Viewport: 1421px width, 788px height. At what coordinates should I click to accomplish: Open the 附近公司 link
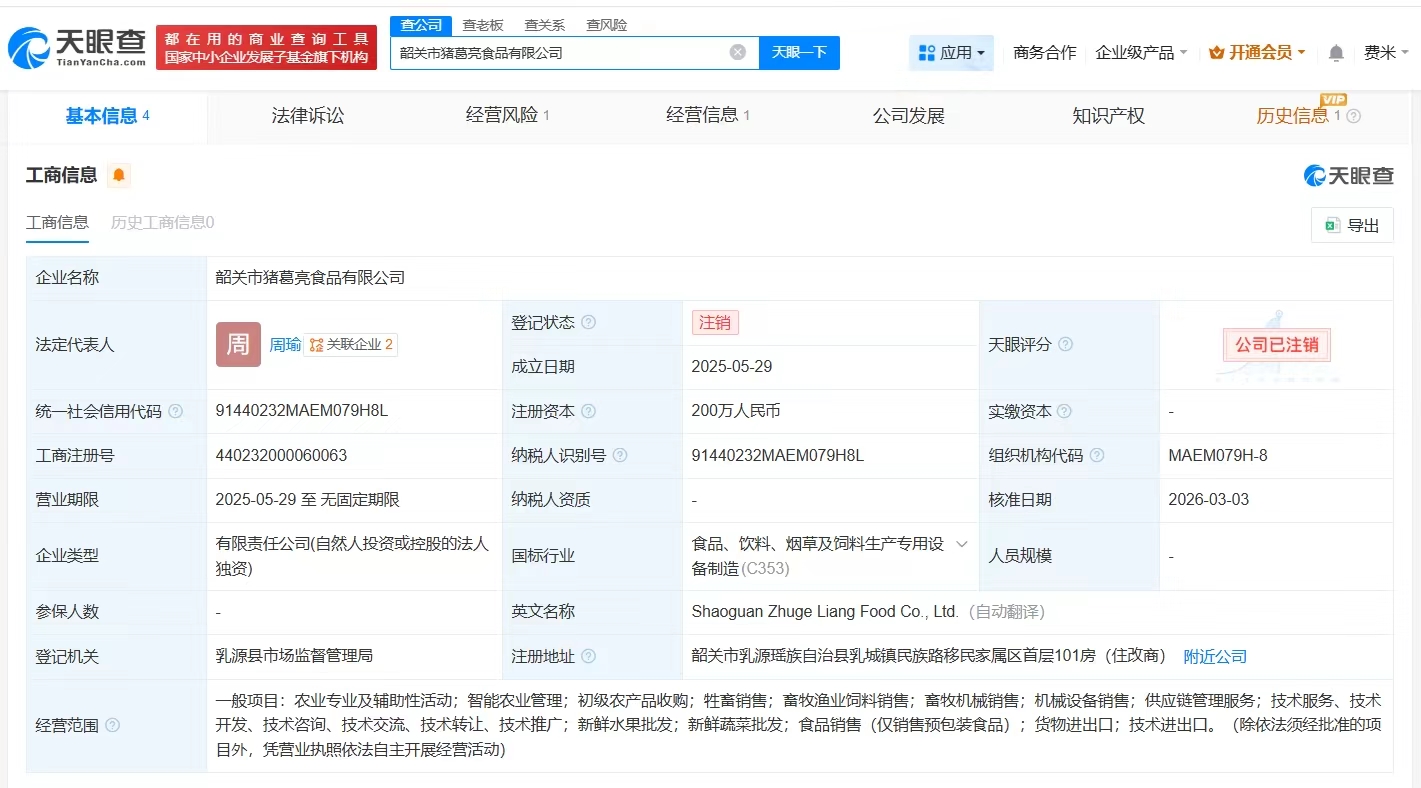point(1215,656)
